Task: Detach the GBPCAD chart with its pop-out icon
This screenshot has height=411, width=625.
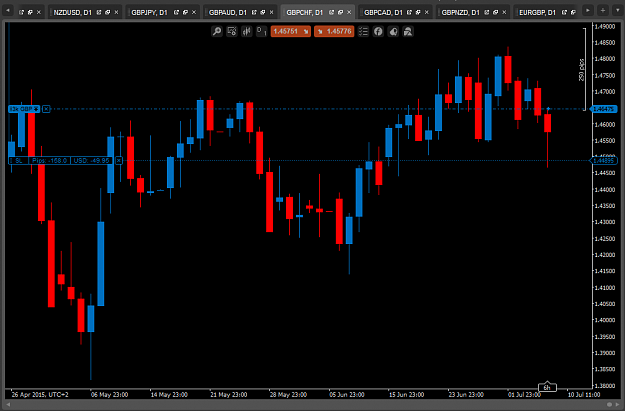Action: click(418, 12)
